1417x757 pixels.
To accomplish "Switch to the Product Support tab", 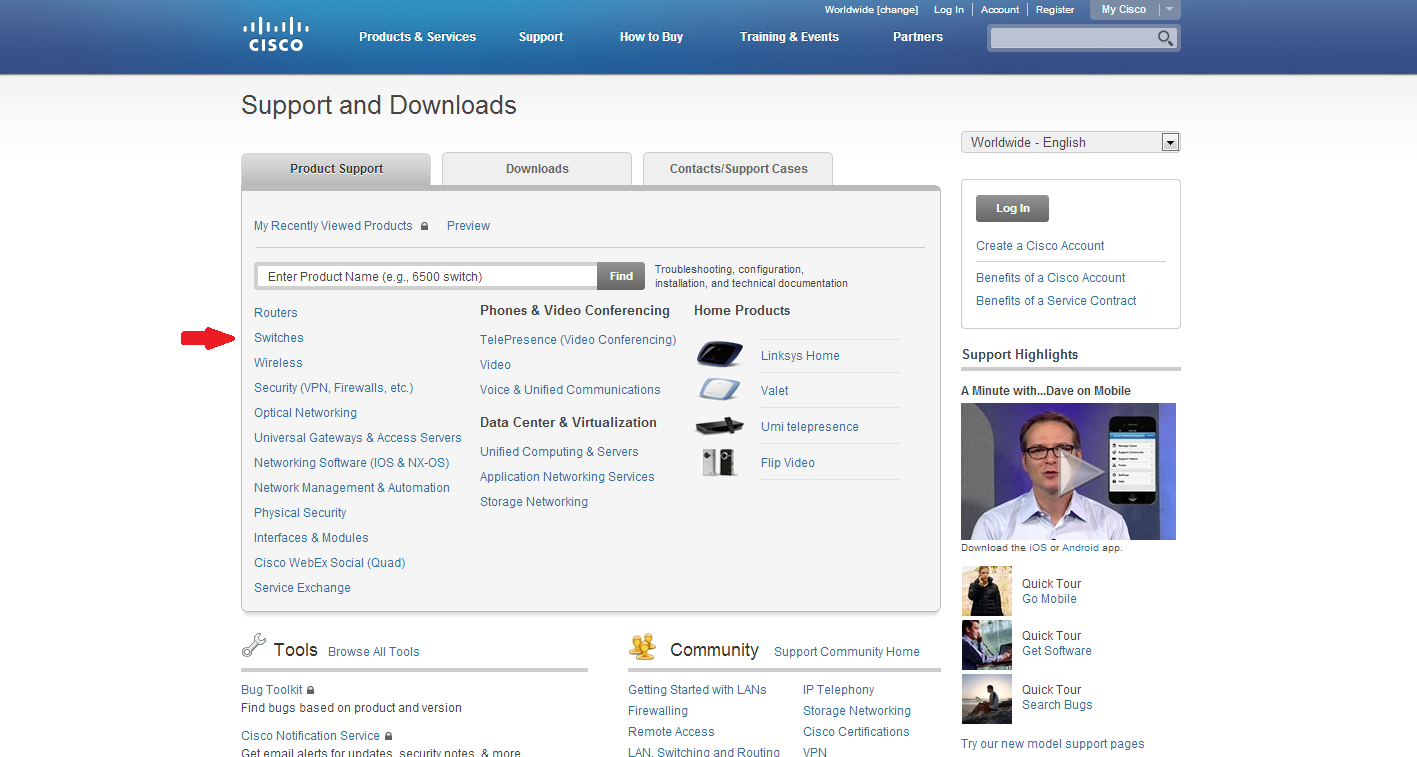I will 336,169.
